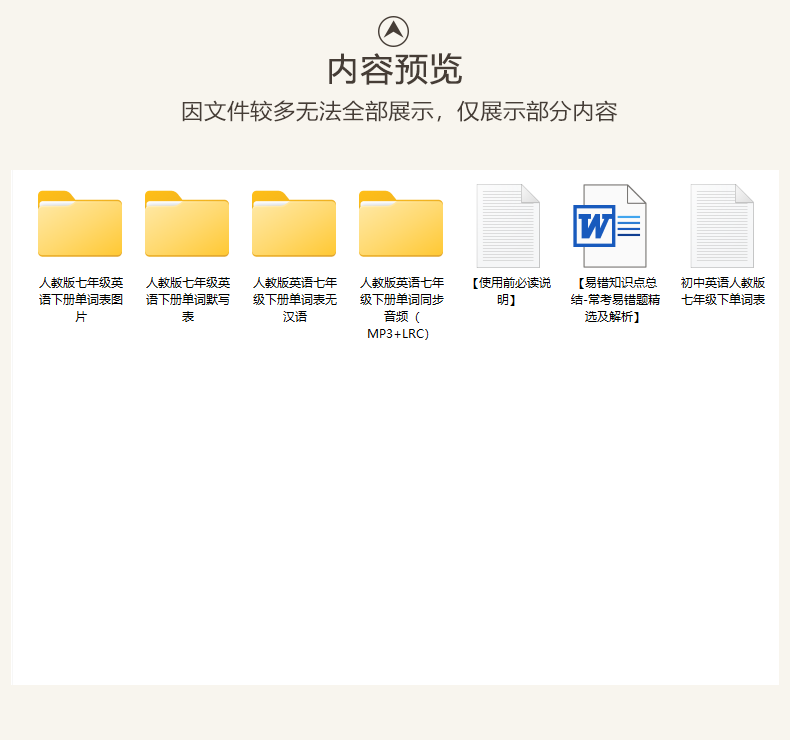This screenshot has width=790, height=740.
Task: Click the file name 初中英语人教版七年级下单词表
Action: (723, 291)
